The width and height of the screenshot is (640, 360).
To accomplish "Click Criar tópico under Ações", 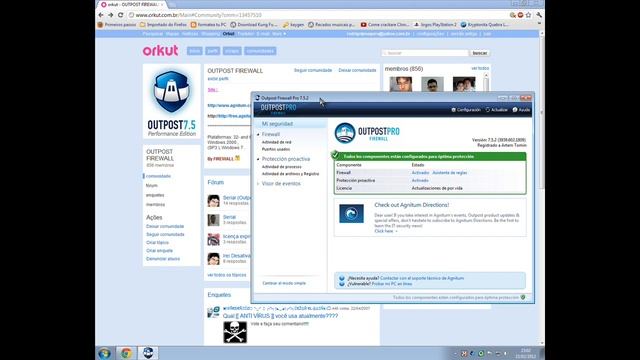I will [157, 242].
